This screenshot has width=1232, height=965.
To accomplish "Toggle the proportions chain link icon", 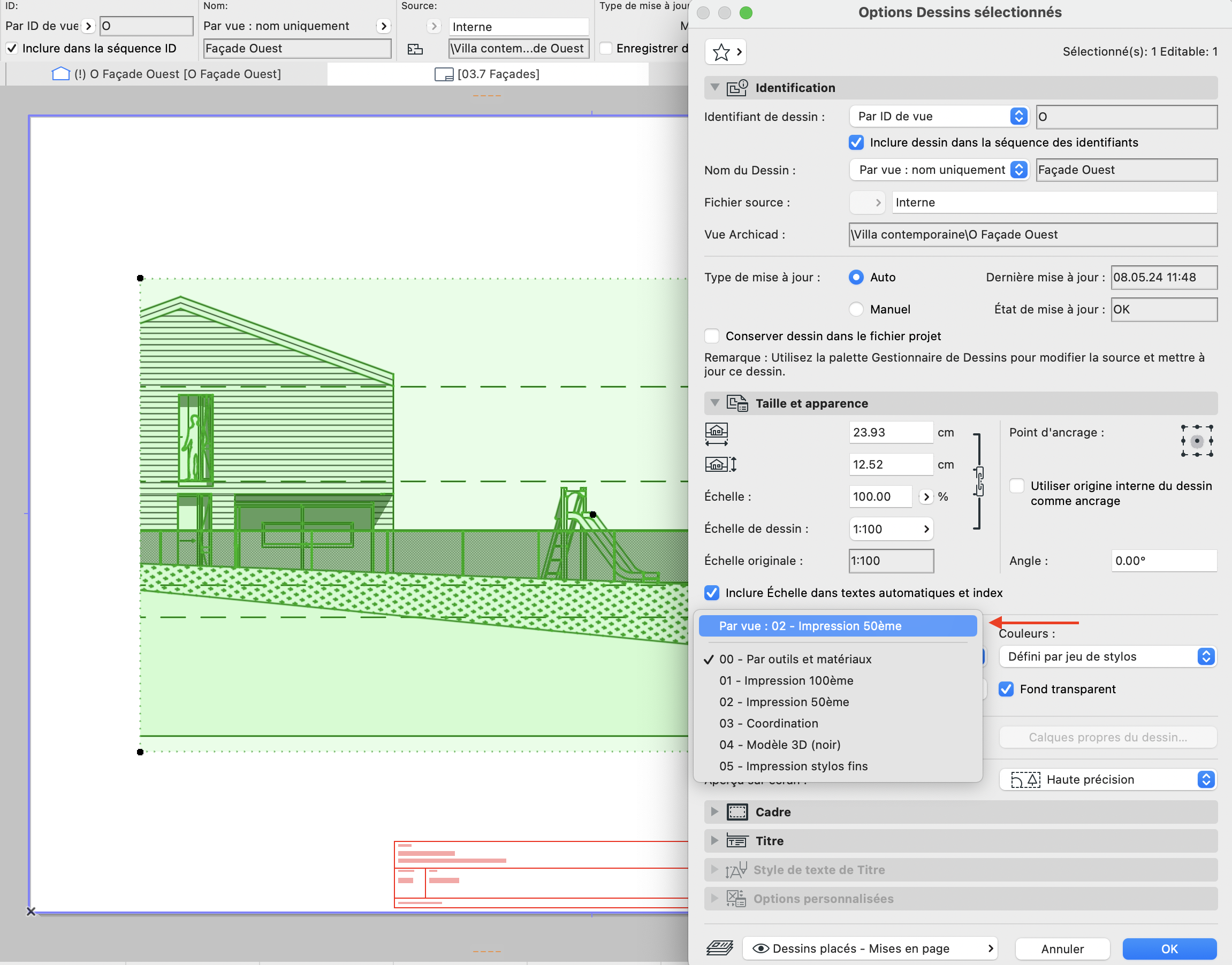I will pyautogui.click(x=979, y=481).
